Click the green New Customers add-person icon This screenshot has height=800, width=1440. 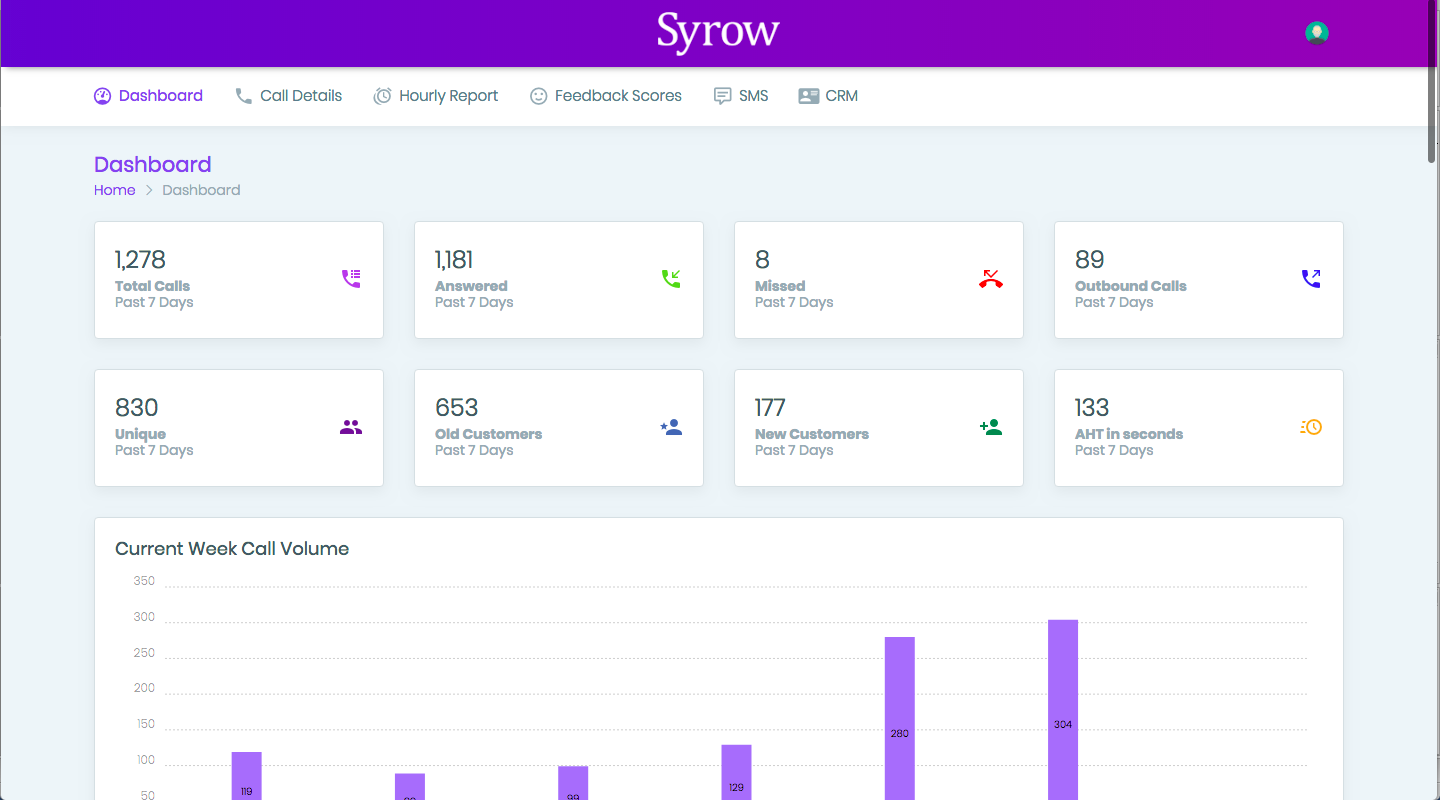[991, 427]
